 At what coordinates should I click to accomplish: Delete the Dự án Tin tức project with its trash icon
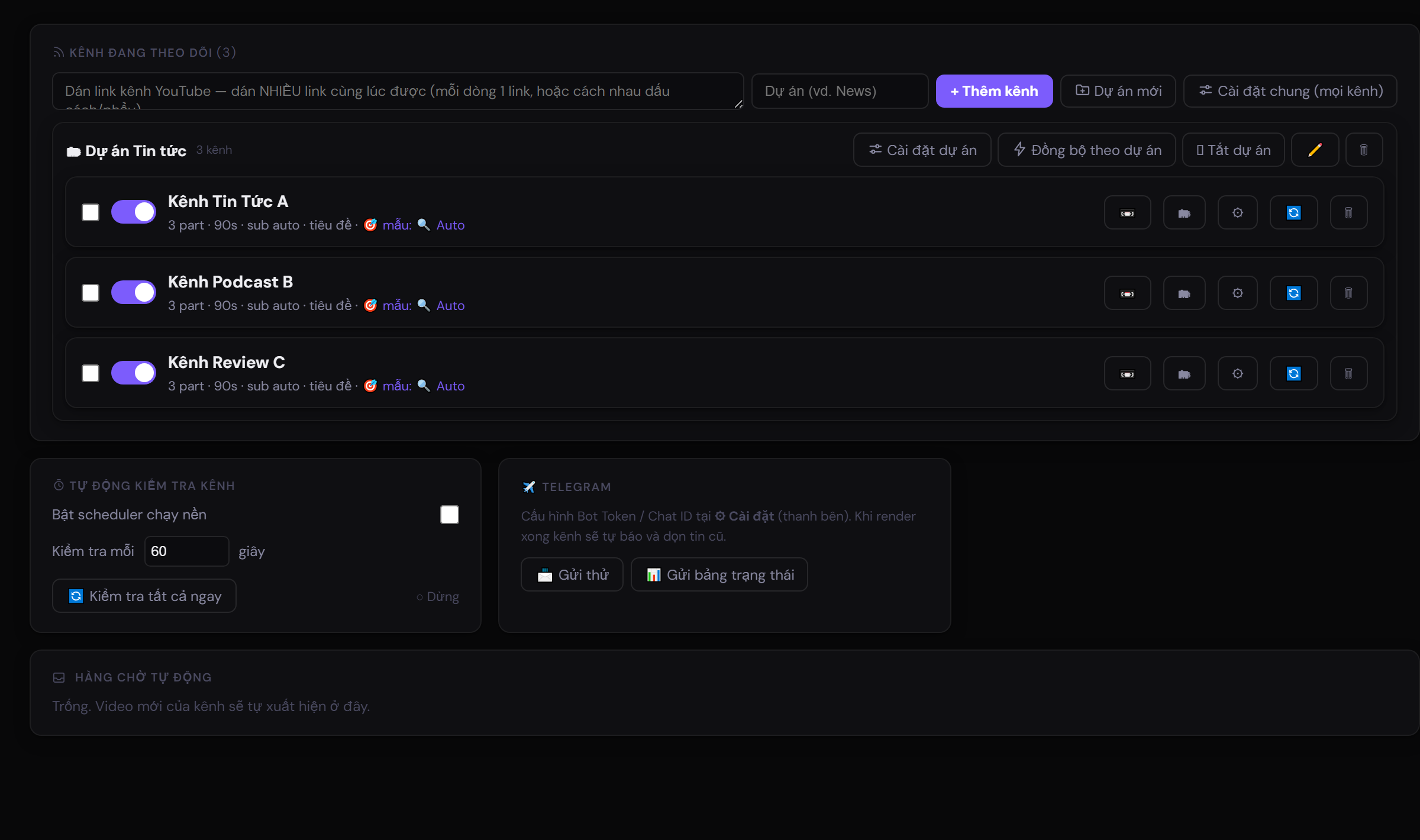pyautogui.click(x=1364, y=150)
